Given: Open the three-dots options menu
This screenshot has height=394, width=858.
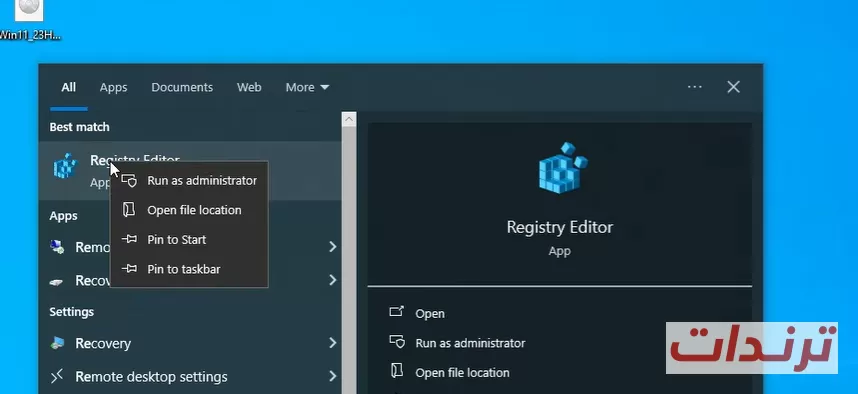Looking at the screenshot, I should [x=694, y=87].
